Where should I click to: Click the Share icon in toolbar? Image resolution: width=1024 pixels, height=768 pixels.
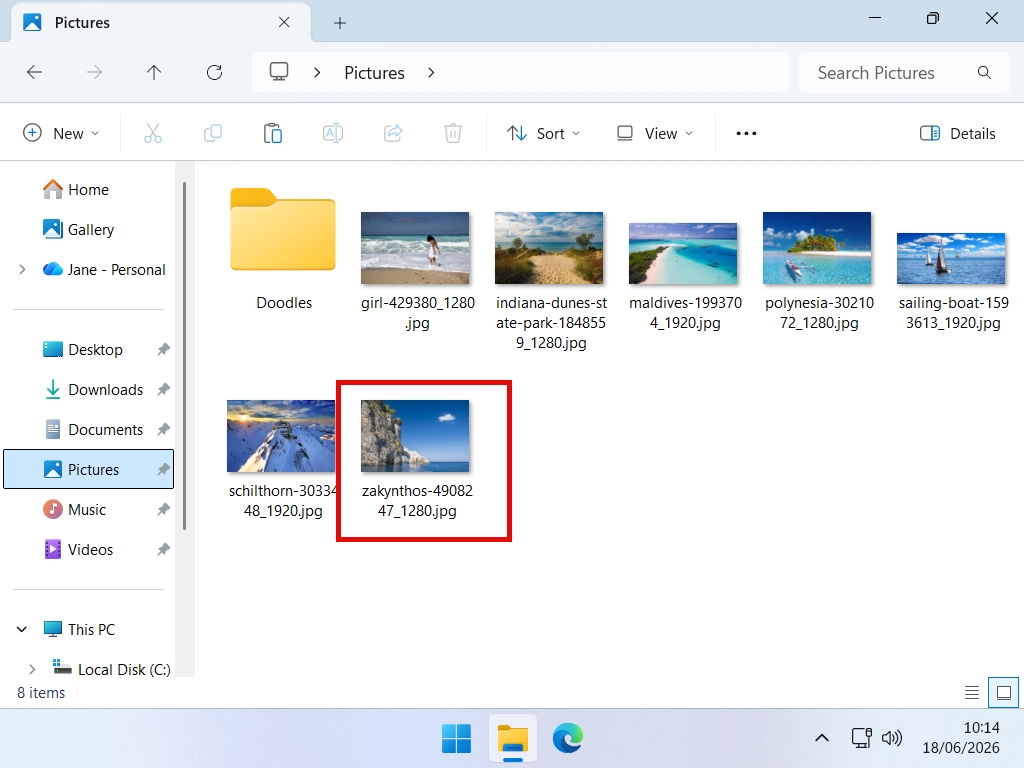coord(393,133)
